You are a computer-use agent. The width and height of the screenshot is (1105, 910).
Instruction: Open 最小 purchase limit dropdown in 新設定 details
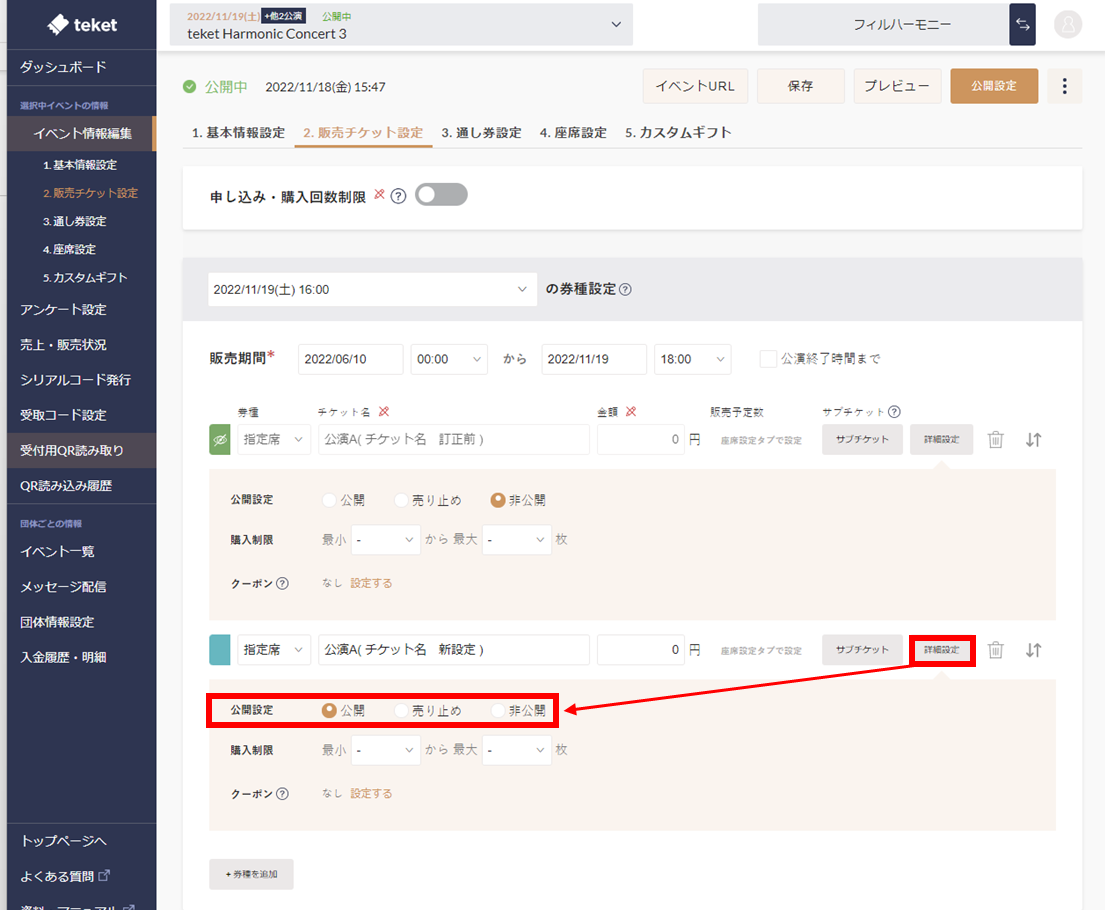coord(385,750)
